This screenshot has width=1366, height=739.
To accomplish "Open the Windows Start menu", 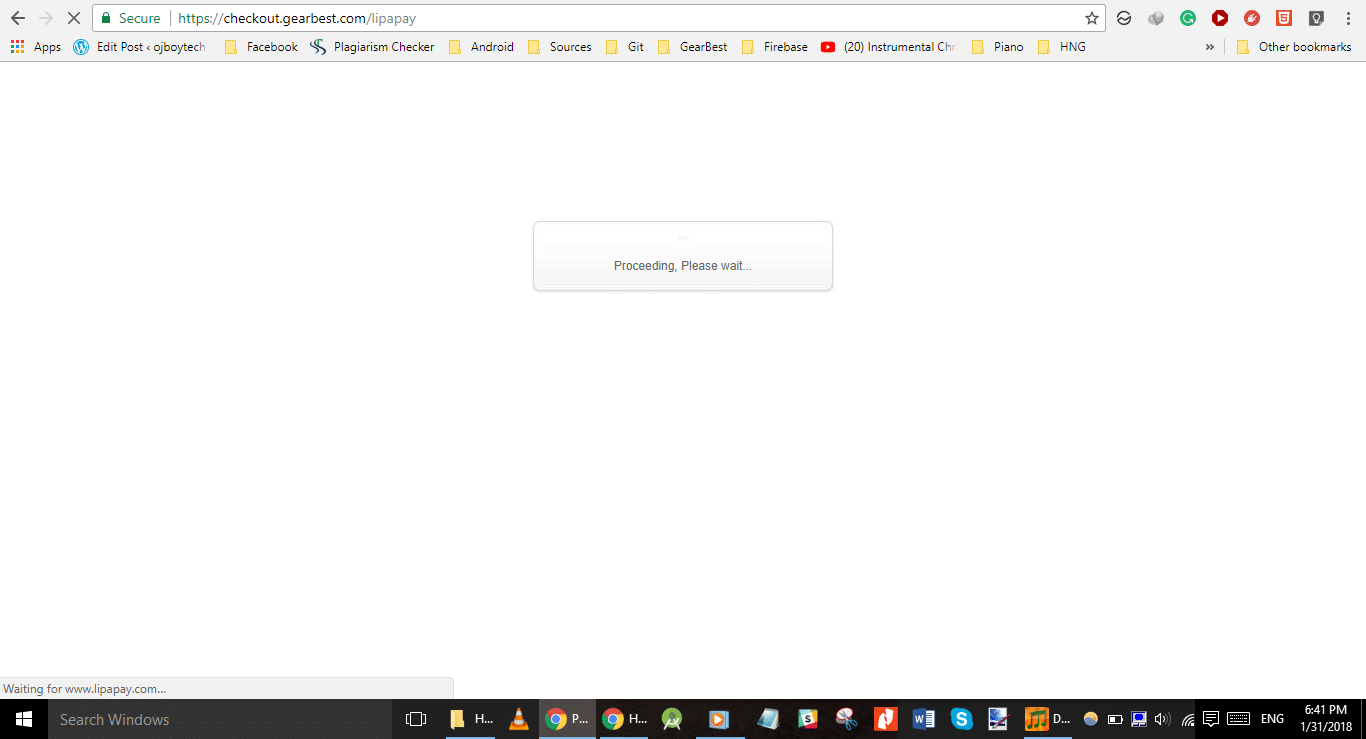I will click(24, 719).
